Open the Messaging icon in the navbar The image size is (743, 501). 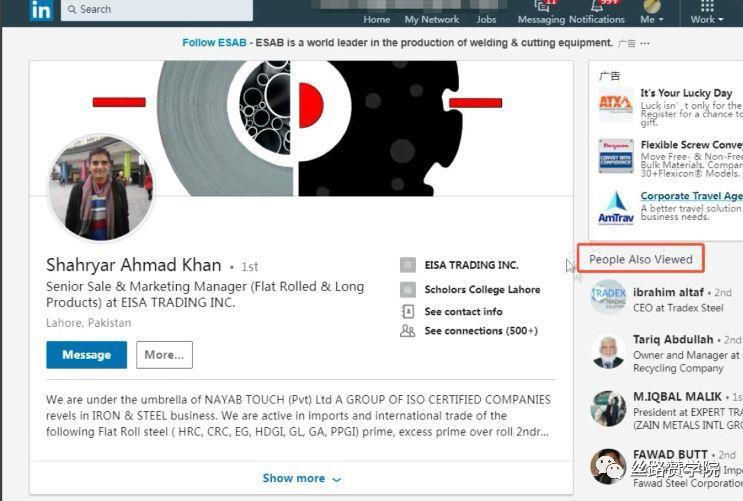pos(541,6)
